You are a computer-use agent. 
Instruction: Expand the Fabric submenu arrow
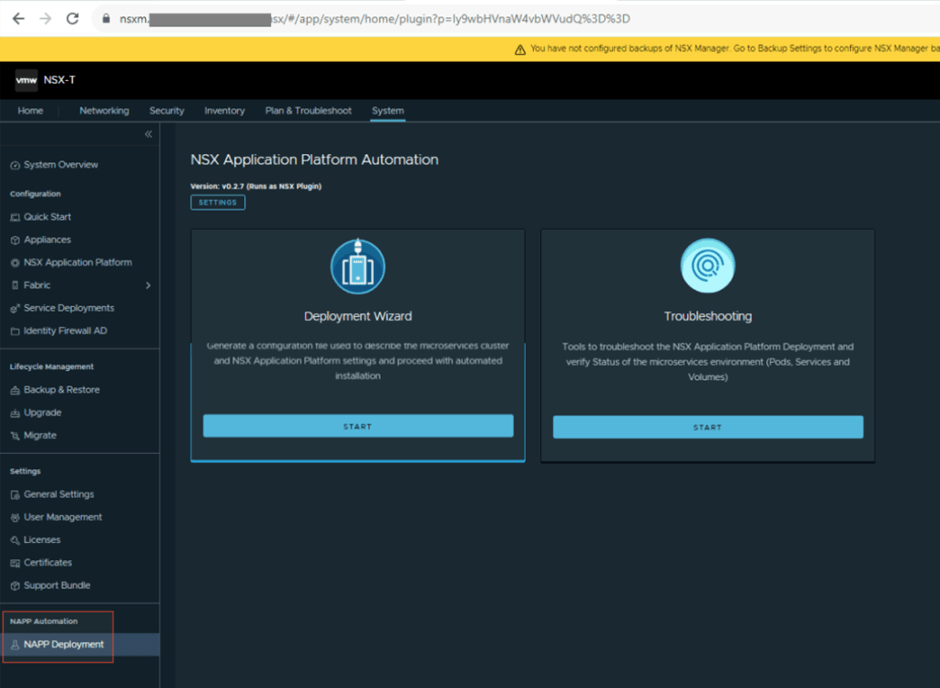[148, 286]
